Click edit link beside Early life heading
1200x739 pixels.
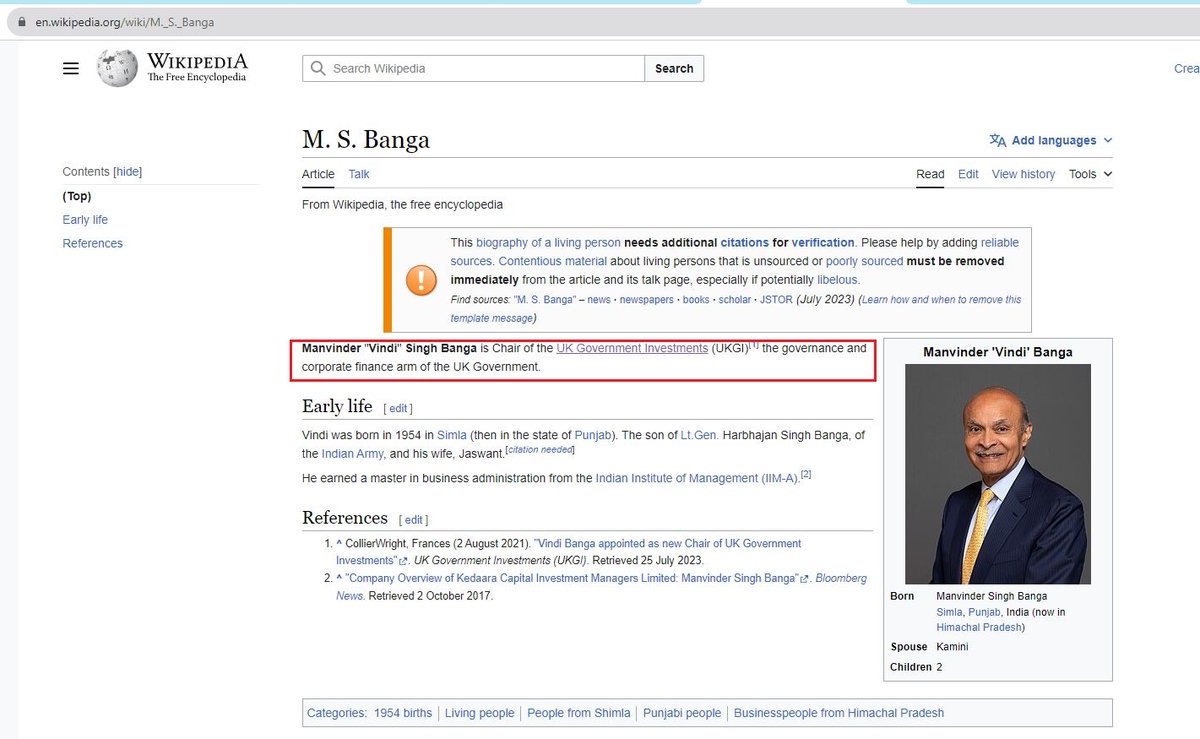point(398,409)
